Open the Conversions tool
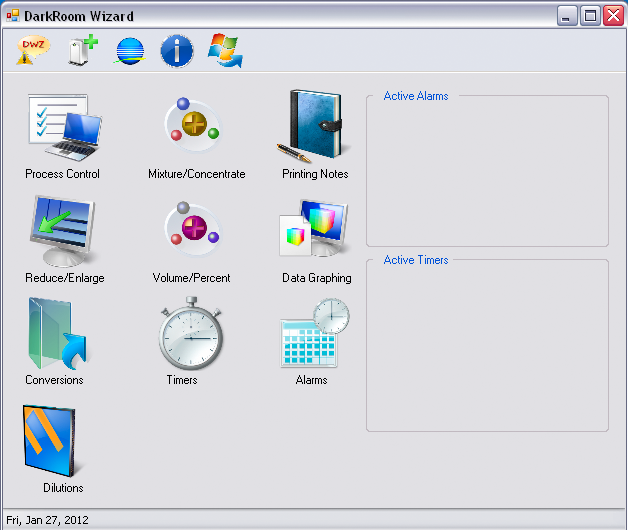The image size is (628, 530). 56,336
